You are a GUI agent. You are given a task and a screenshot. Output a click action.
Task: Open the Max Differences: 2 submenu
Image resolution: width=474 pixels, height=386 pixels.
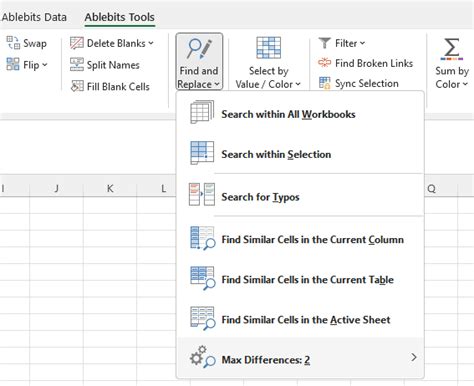300,358
